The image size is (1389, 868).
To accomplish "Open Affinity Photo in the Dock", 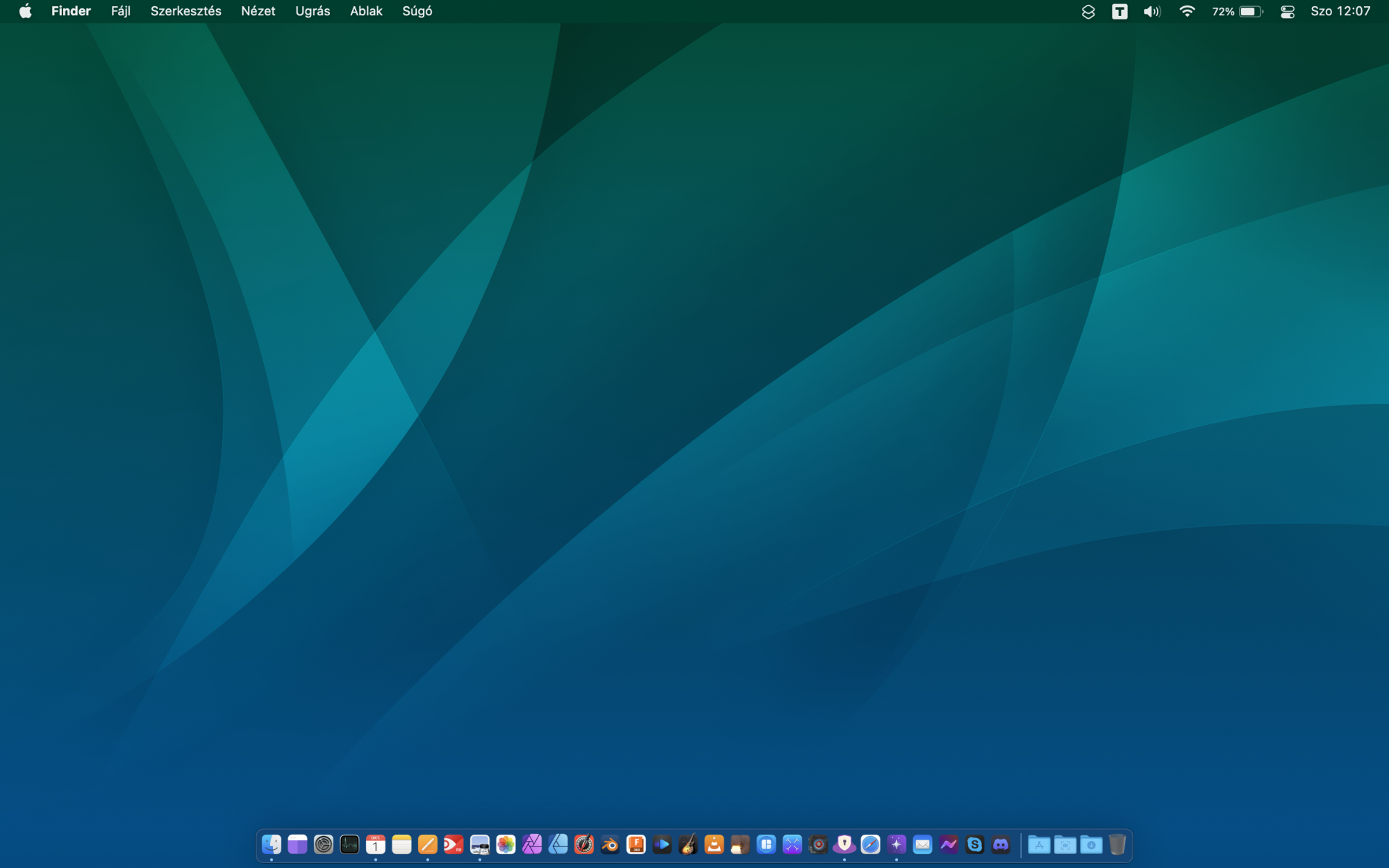I will [532, 844].
